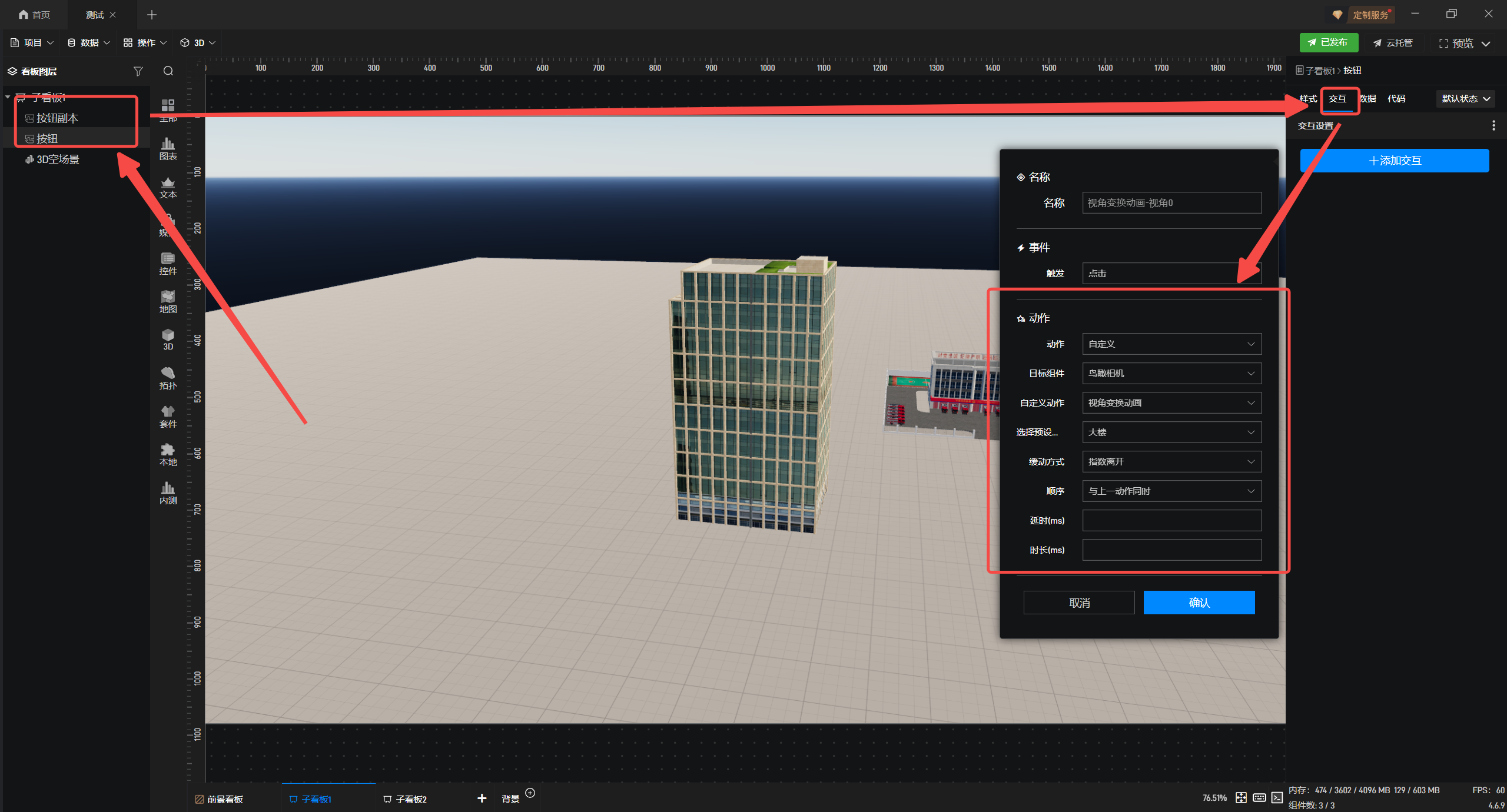This screenshot has width=1507, height=812.
Task: Collapse the 子看板1 tree node
Action: point(8,96)
